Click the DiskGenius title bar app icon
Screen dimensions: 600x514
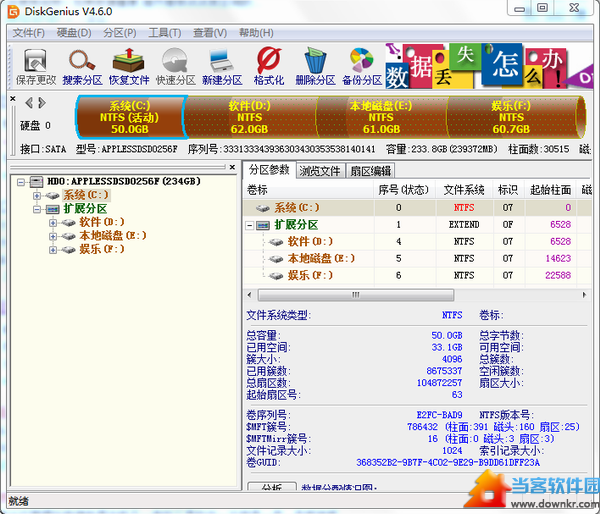click(14, 12)
